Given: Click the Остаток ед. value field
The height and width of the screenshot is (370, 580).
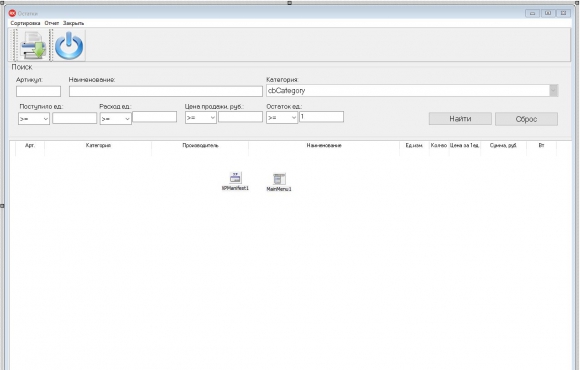Looking at the screenshot, I should [x=321, y=117].
